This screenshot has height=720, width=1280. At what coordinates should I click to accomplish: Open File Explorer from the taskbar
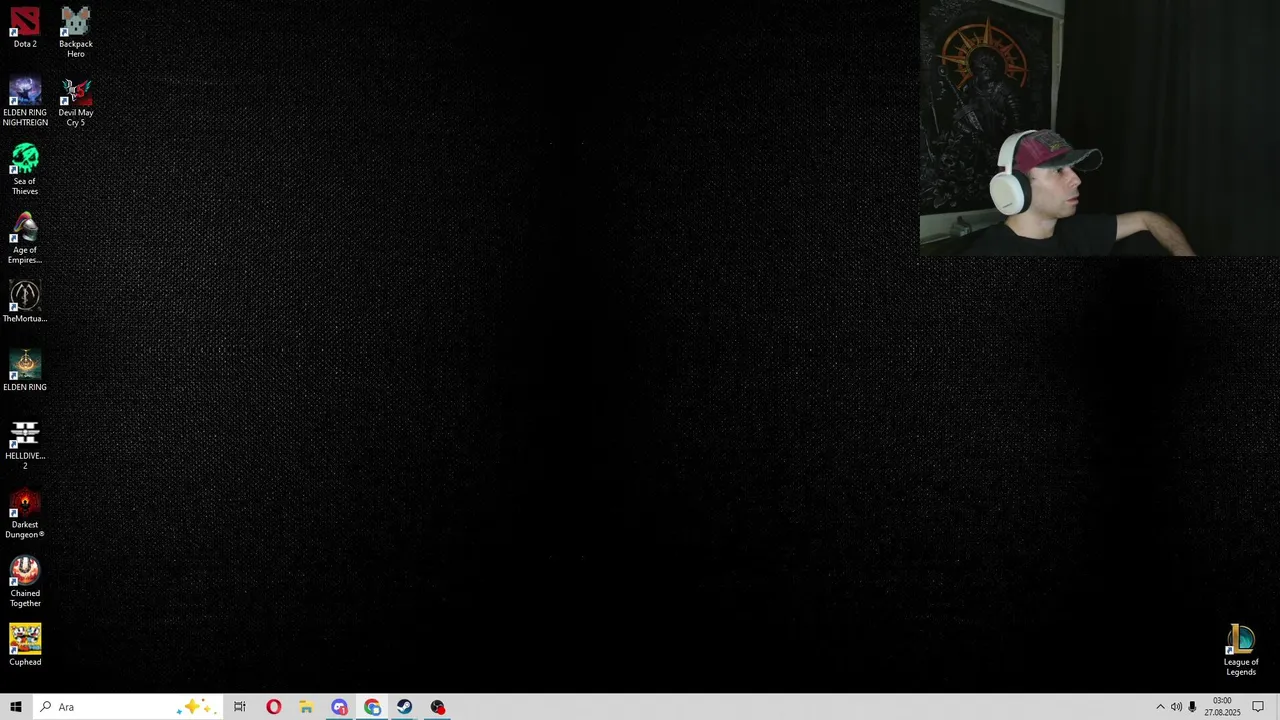pyautogui.click(x=306, y=707)
